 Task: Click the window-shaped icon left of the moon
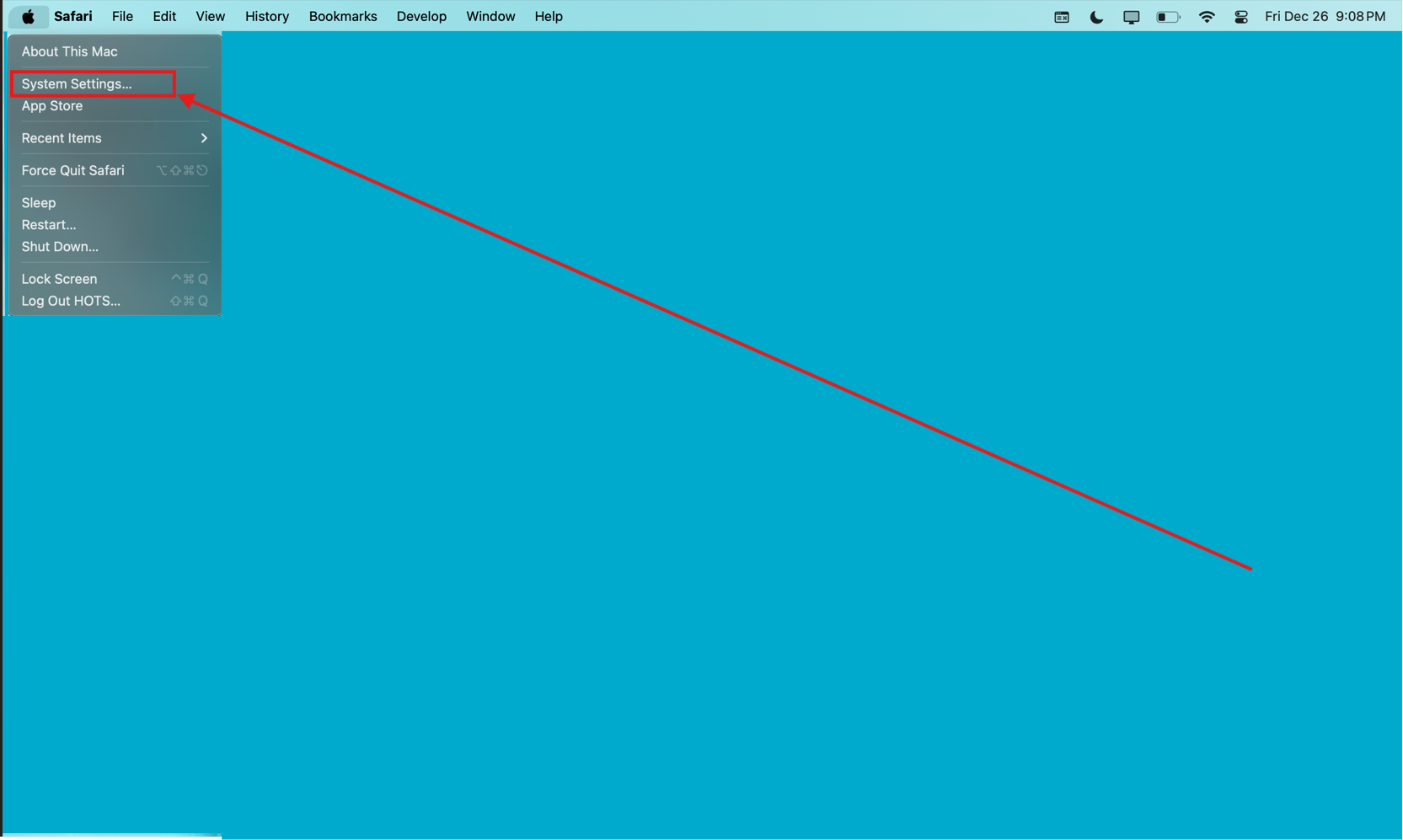click(x=1062, y=17)
